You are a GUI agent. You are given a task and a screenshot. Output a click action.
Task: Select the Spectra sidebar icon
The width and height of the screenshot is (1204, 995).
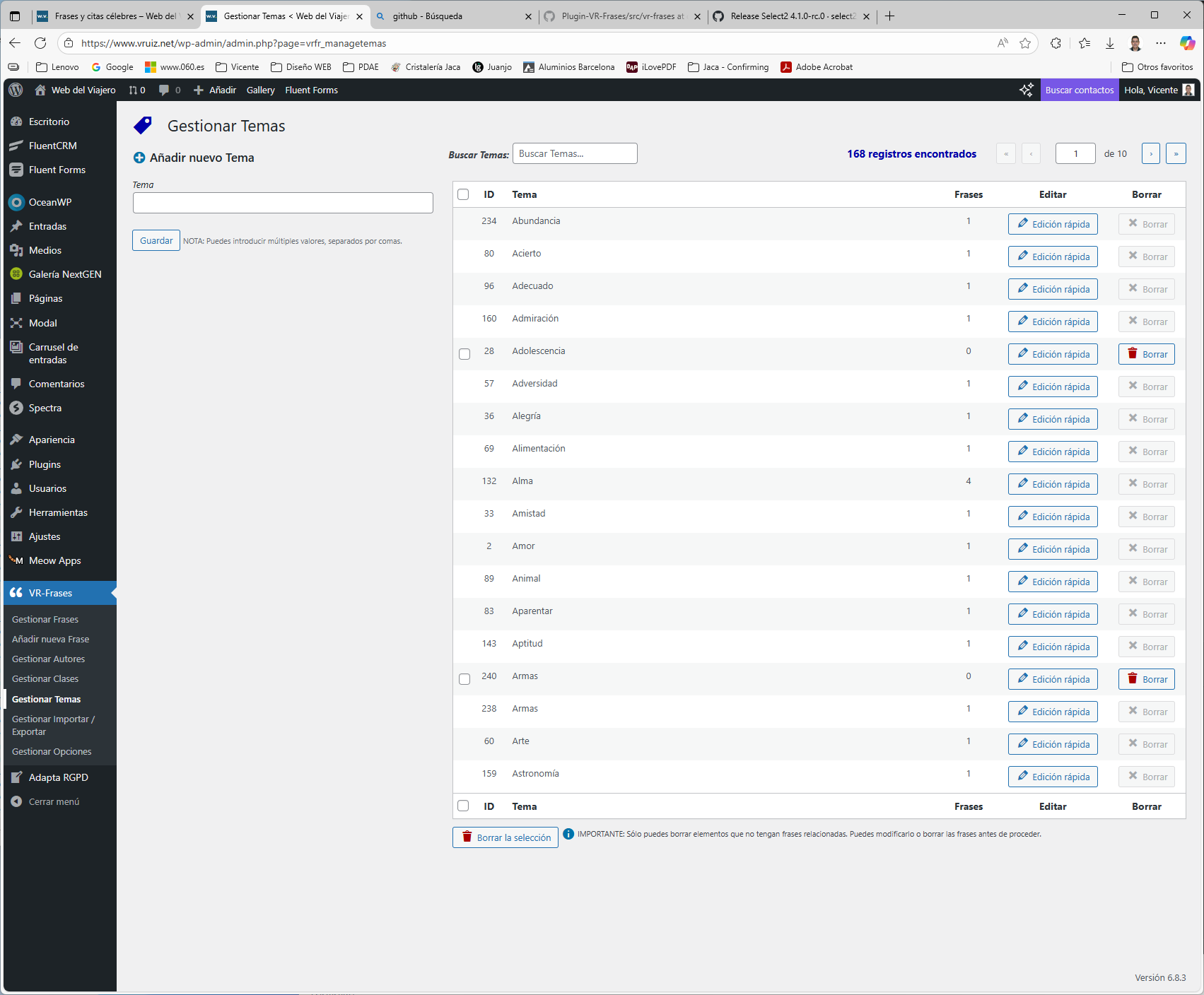click(x=16, y=408)
